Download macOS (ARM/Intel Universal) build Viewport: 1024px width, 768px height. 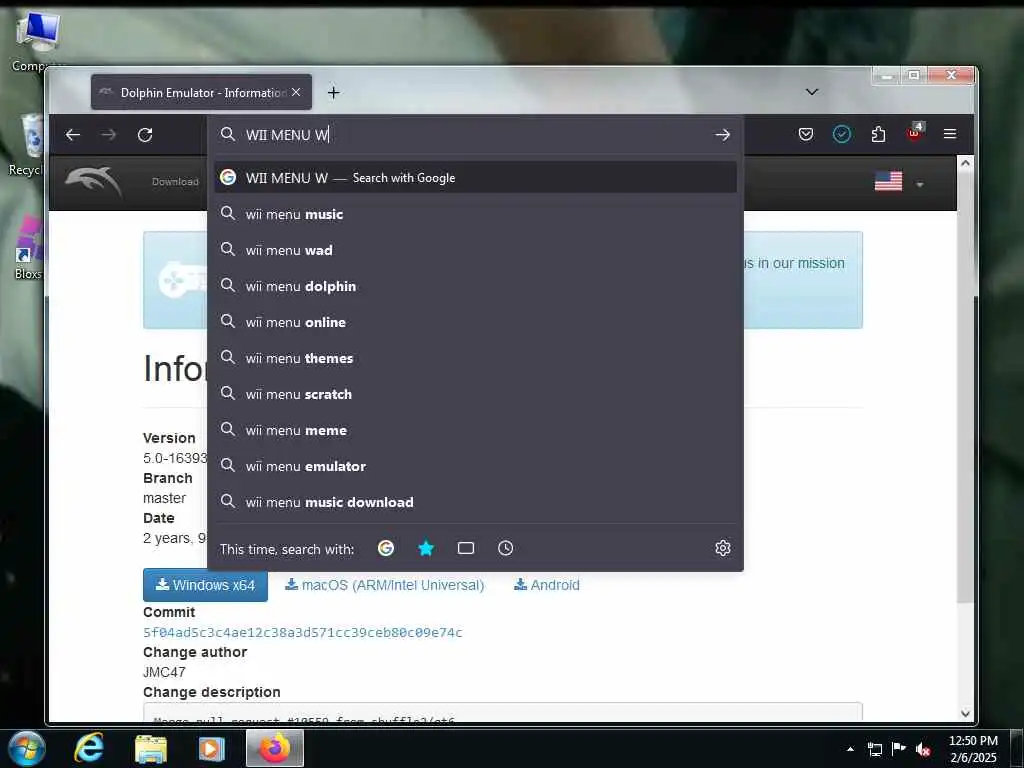click(385, 585)
